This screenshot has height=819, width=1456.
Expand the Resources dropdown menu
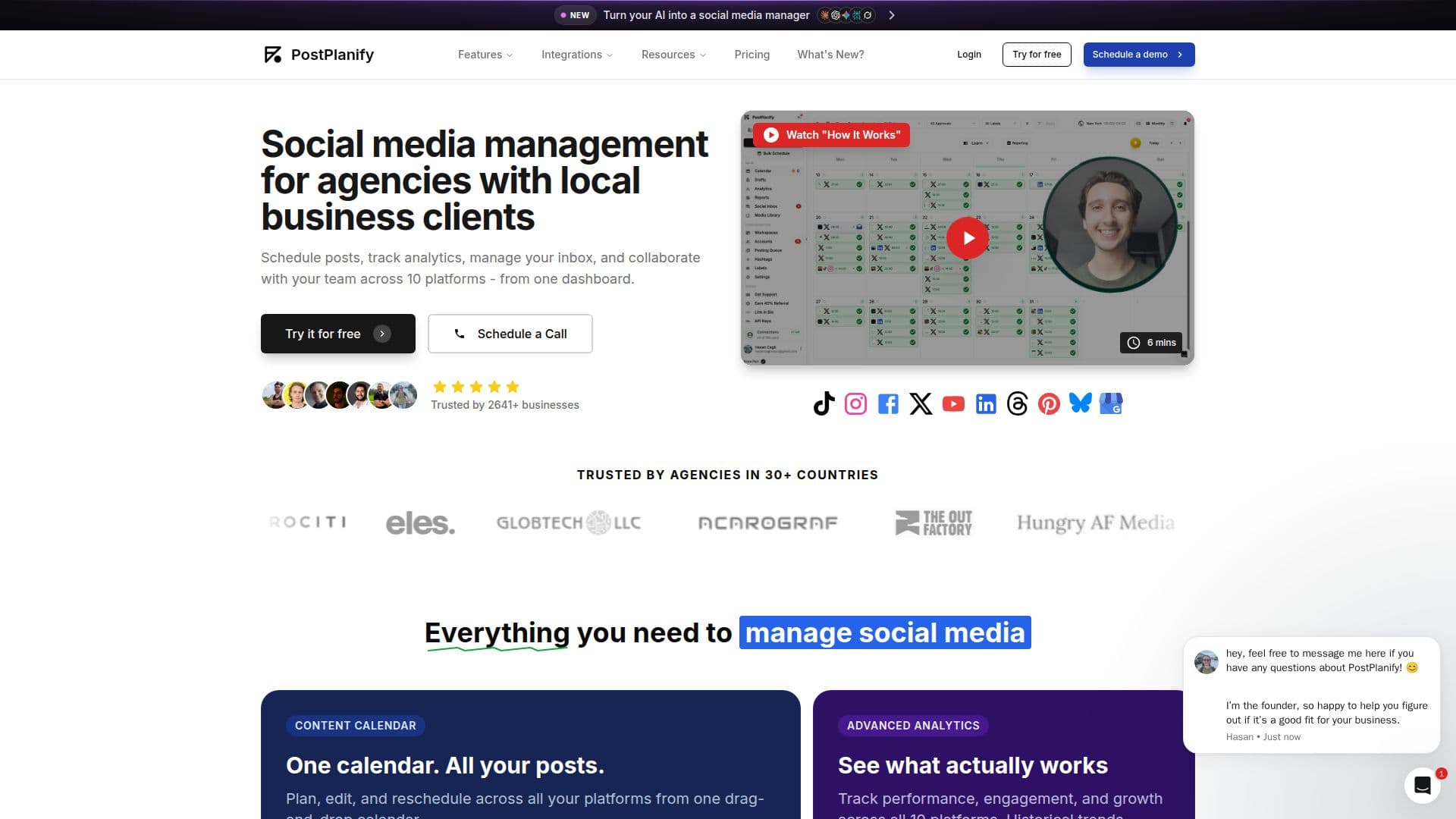tap(673, 55)
